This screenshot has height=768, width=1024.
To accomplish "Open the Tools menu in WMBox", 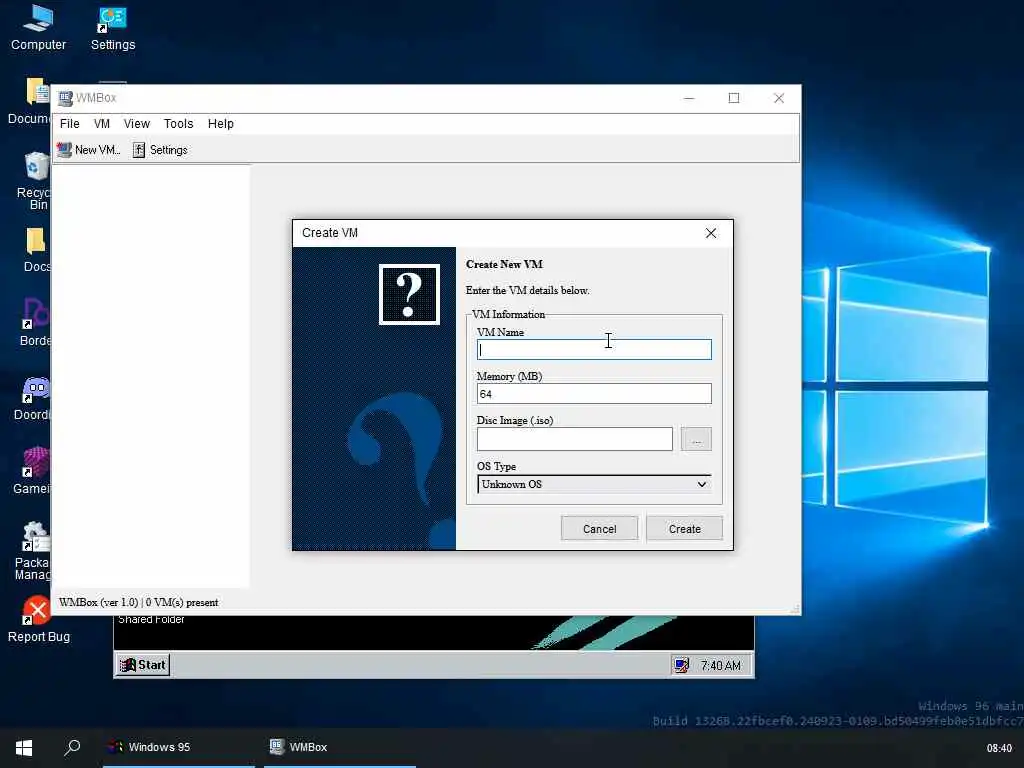I will pos(178,123).
